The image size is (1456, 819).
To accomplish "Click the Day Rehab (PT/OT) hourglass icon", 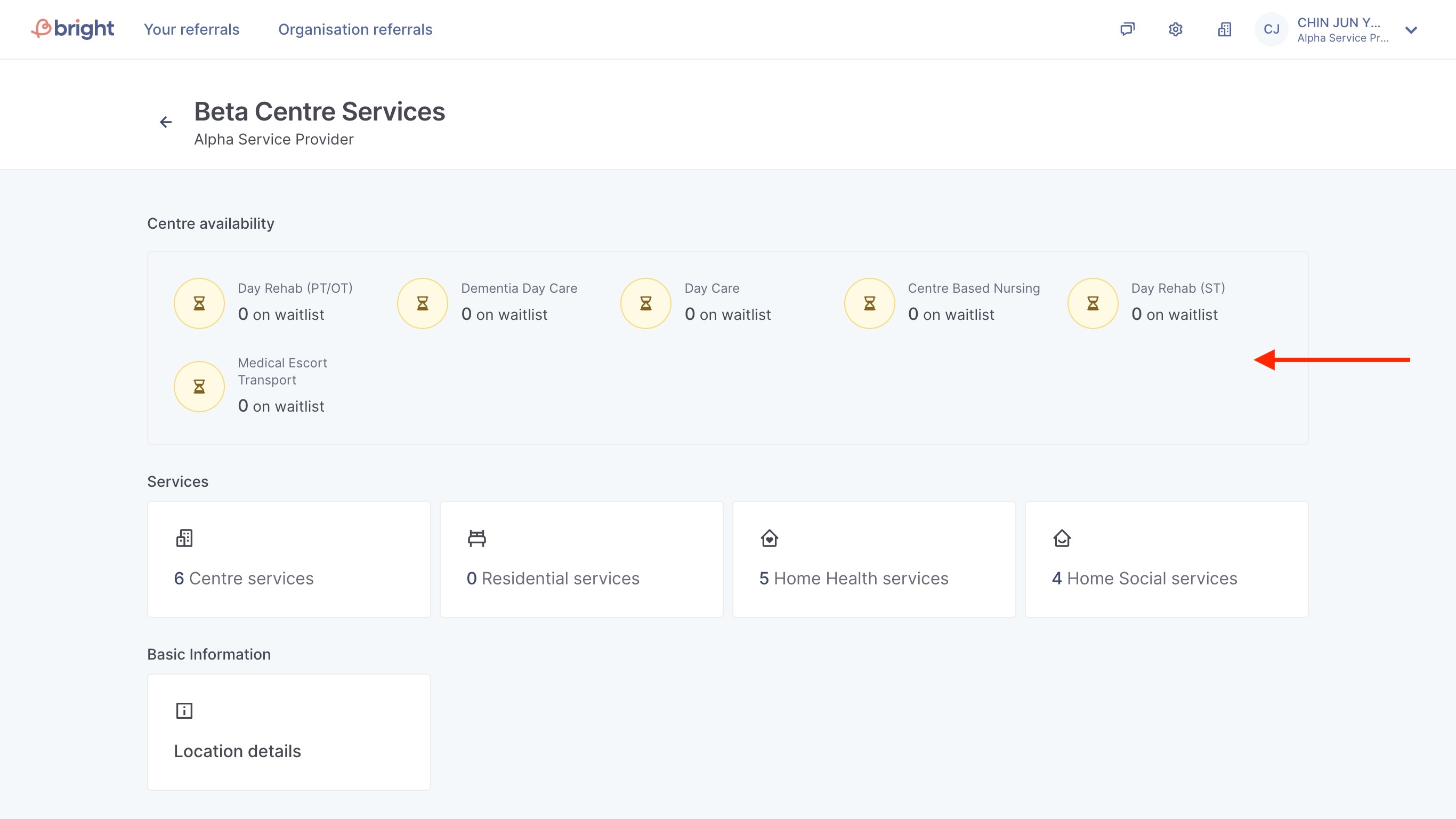I will pos(199,304).
